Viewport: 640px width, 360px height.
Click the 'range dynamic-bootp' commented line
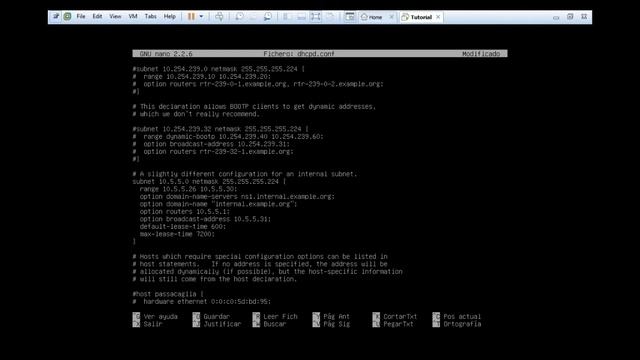click(228, 136)
